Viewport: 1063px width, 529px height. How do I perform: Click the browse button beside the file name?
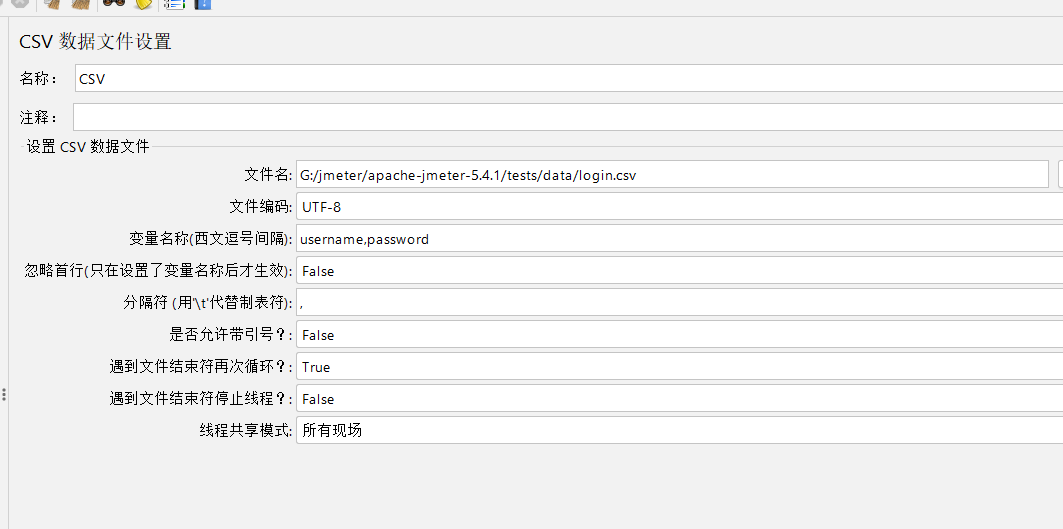[1059, 175]
